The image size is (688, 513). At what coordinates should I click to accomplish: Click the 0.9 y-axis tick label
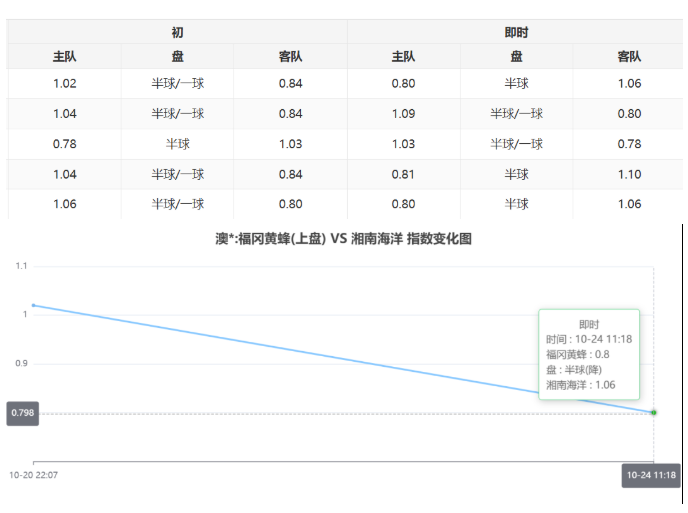tap(21, 364)
